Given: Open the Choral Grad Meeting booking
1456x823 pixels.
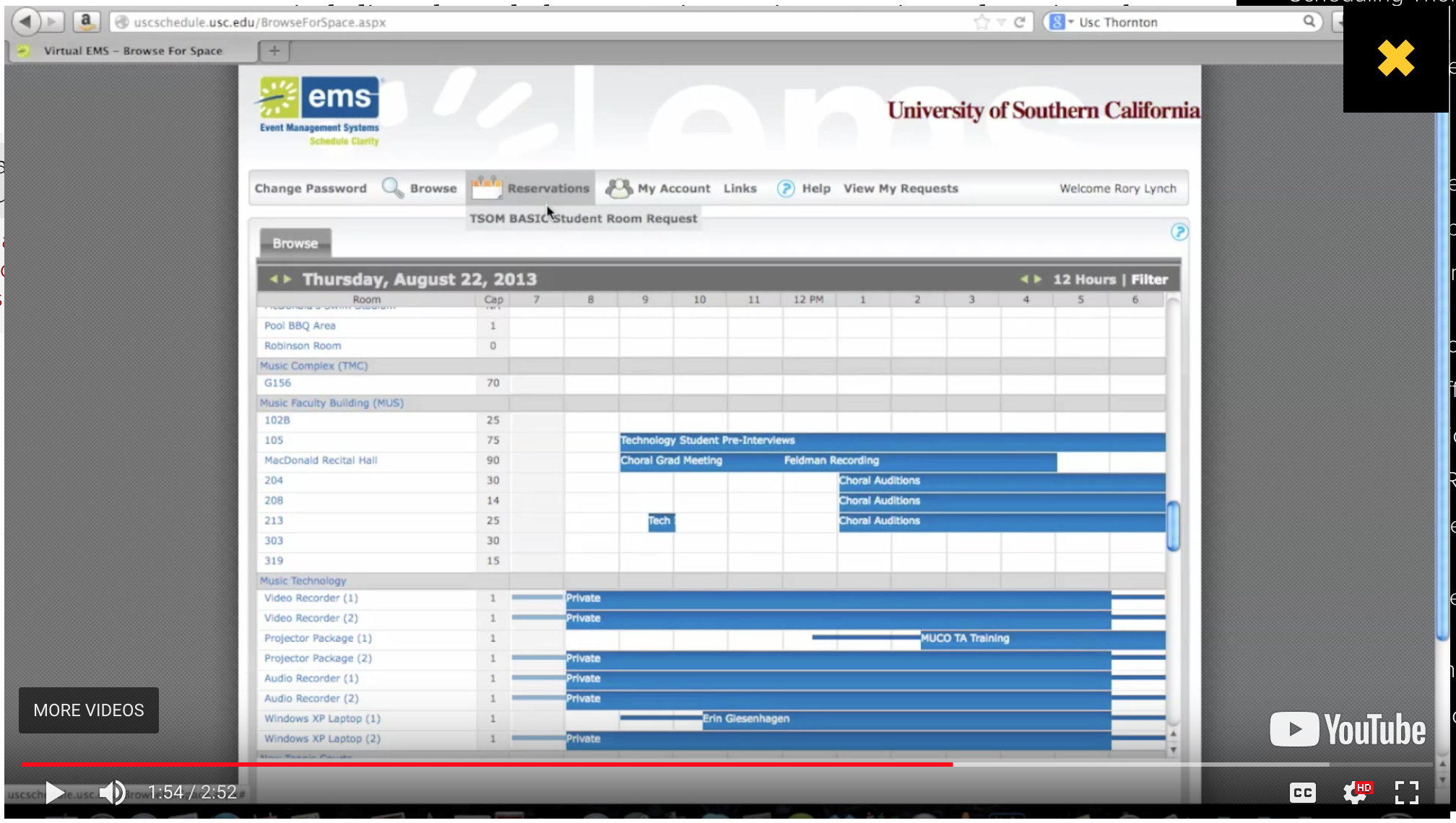Looking at the screenshot, I should pos(701,461).
